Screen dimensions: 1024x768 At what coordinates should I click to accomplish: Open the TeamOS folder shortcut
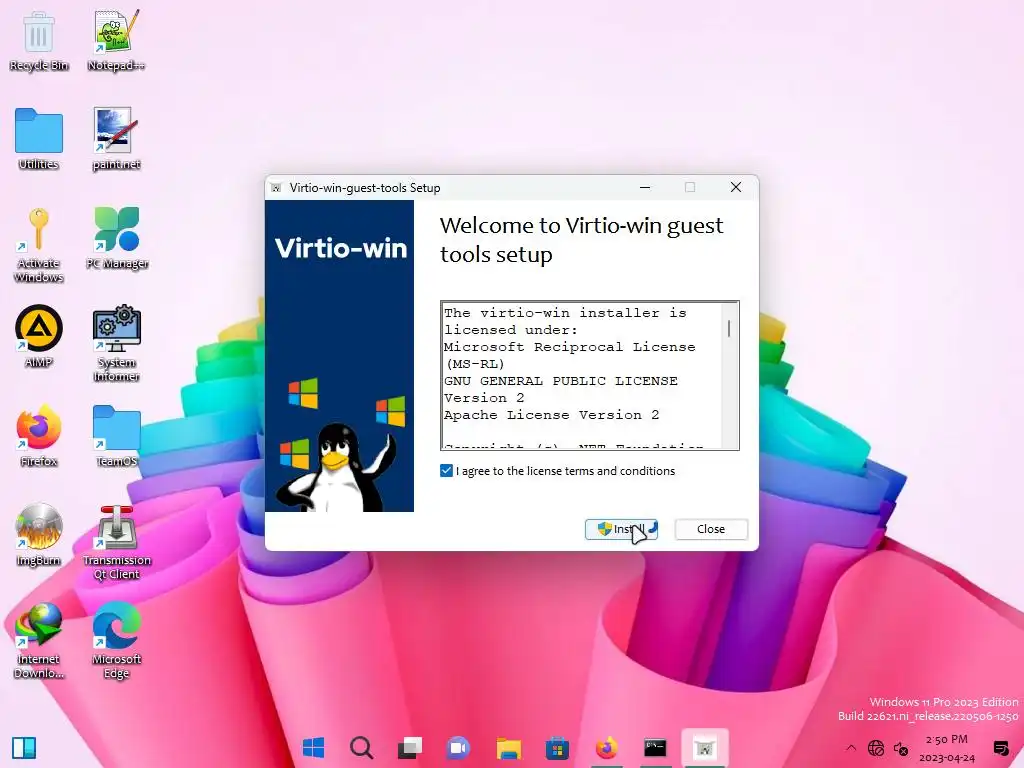[x=116, y=436]
